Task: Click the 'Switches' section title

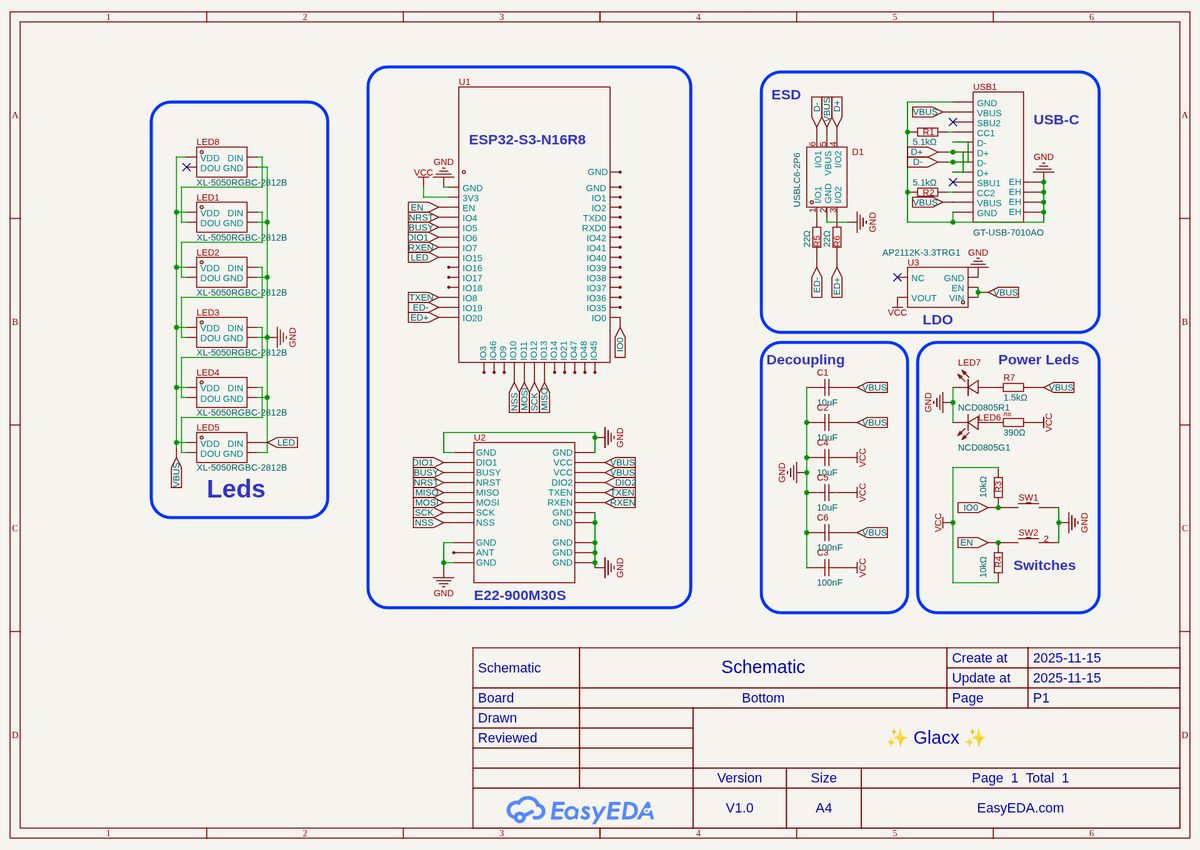Action: click(x=1044, y=565)
